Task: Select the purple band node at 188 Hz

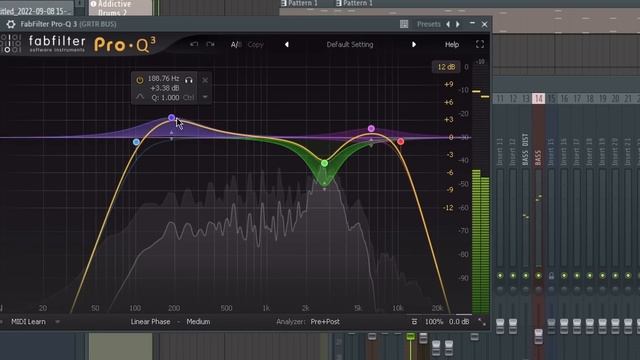Action: [171, 118]
